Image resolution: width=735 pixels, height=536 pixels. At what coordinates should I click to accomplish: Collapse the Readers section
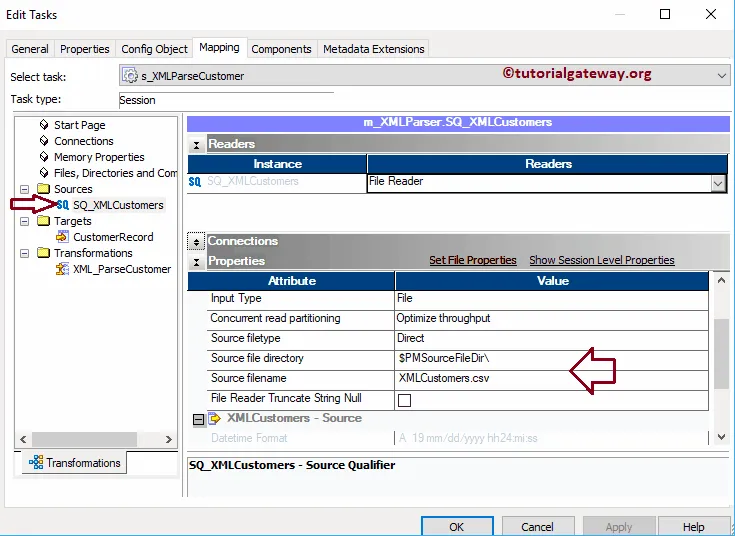coord(196,145)
